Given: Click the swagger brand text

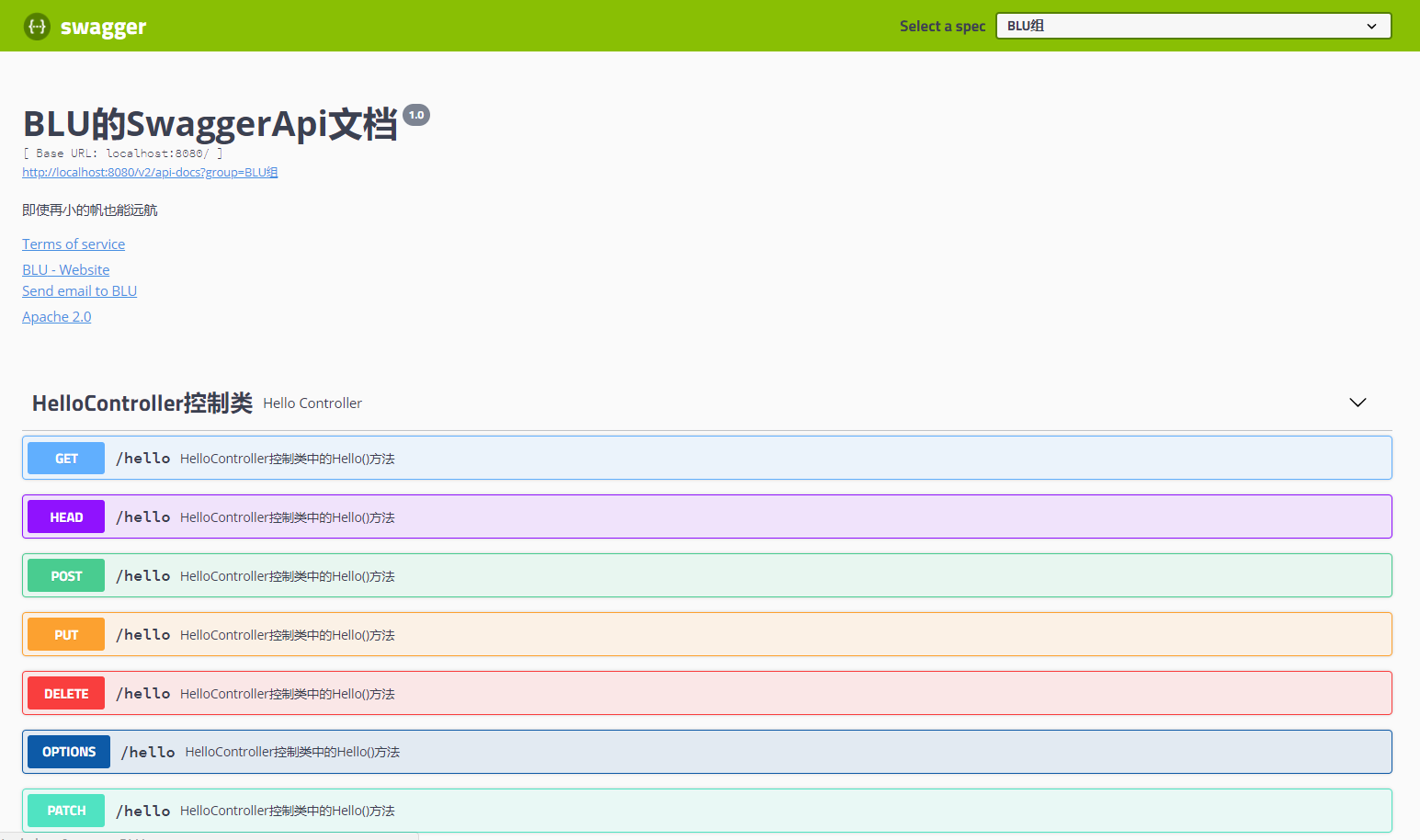Looking at the screenshot, I should pyautogui.click(x=103, y=28).
